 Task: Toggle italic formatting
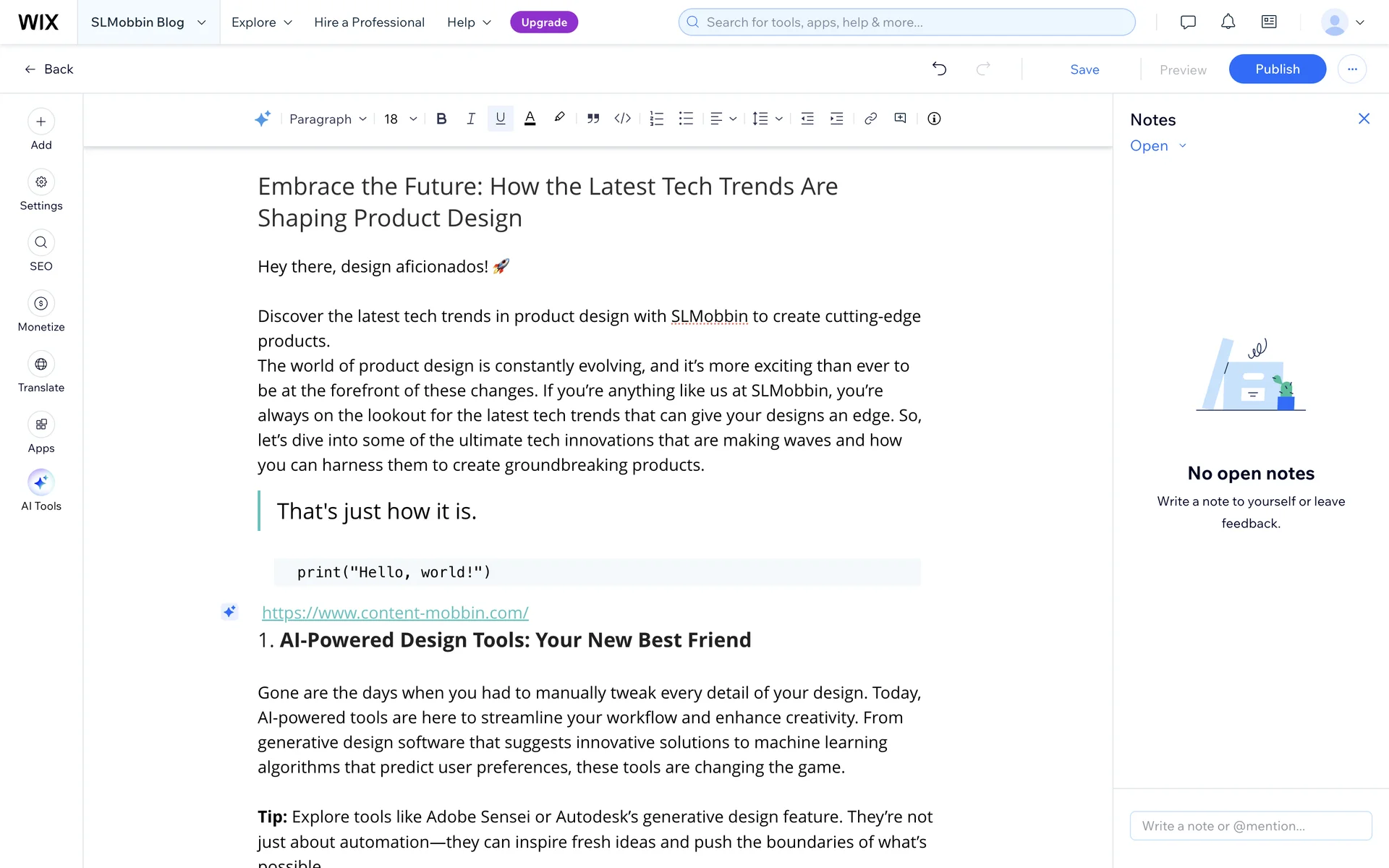coord(471,119)
